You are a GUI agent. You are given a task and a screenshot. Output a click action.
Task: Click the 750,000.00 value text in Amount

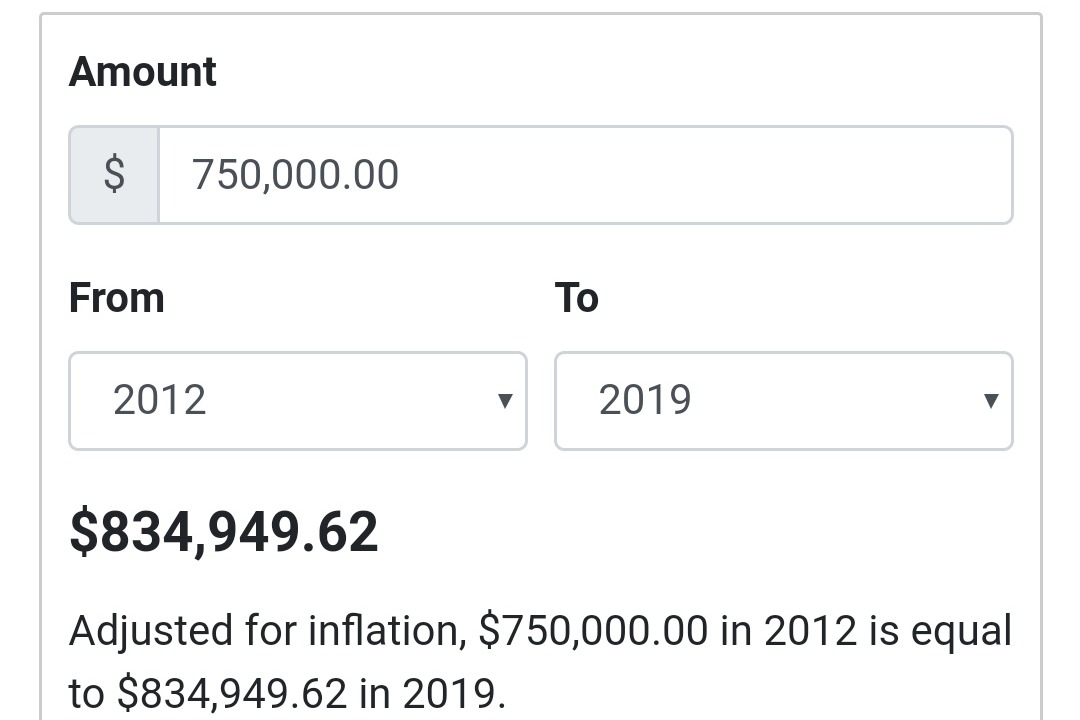(295, 175)
